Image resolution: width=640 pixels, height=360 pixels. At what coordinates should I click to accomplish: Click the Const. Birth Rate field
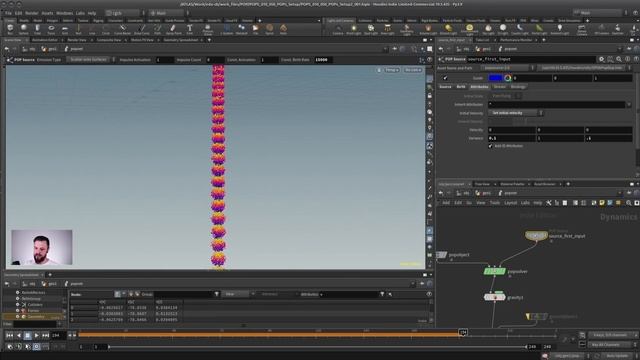[323, 60]
